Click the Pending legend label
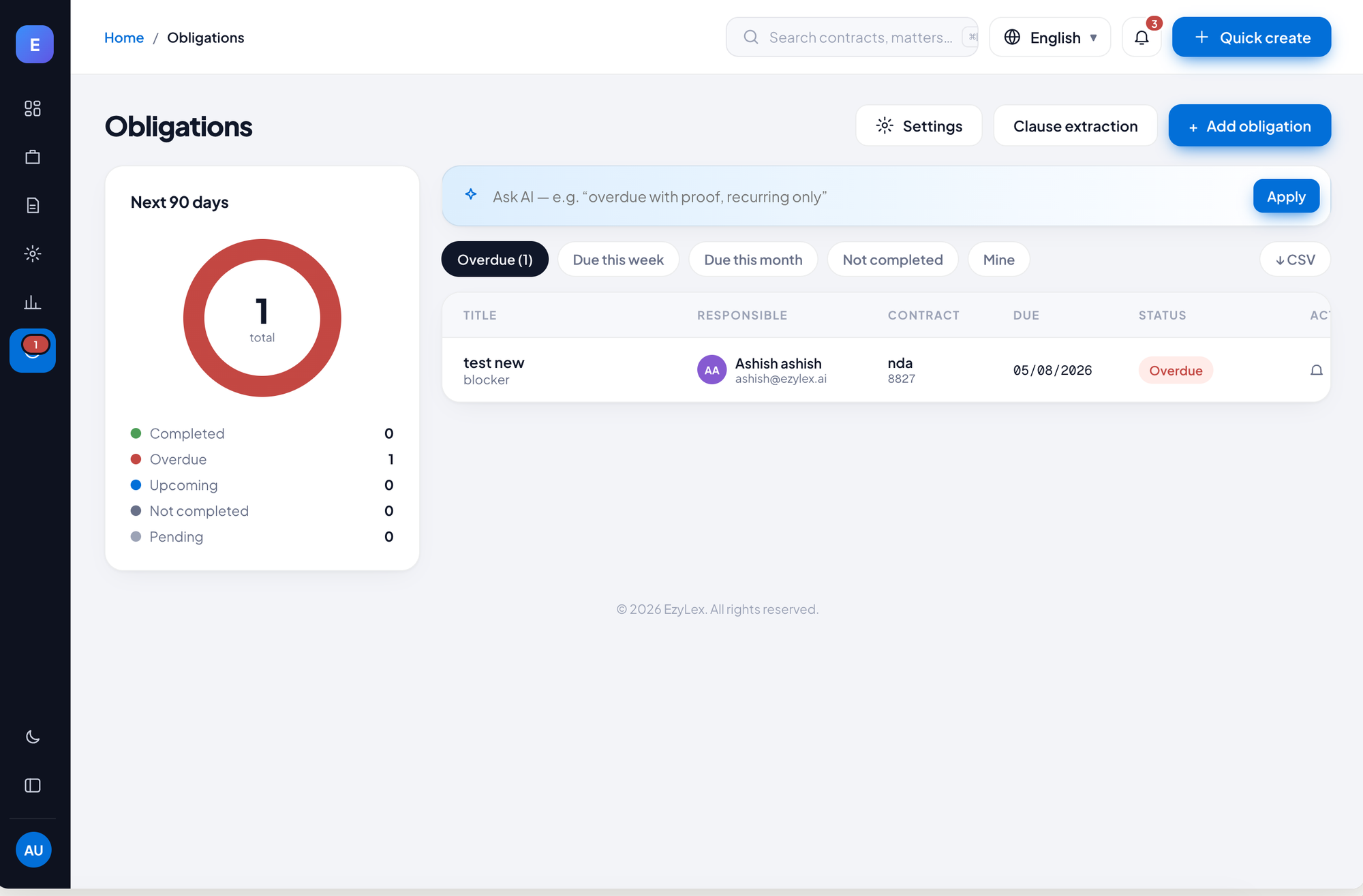 176,536
